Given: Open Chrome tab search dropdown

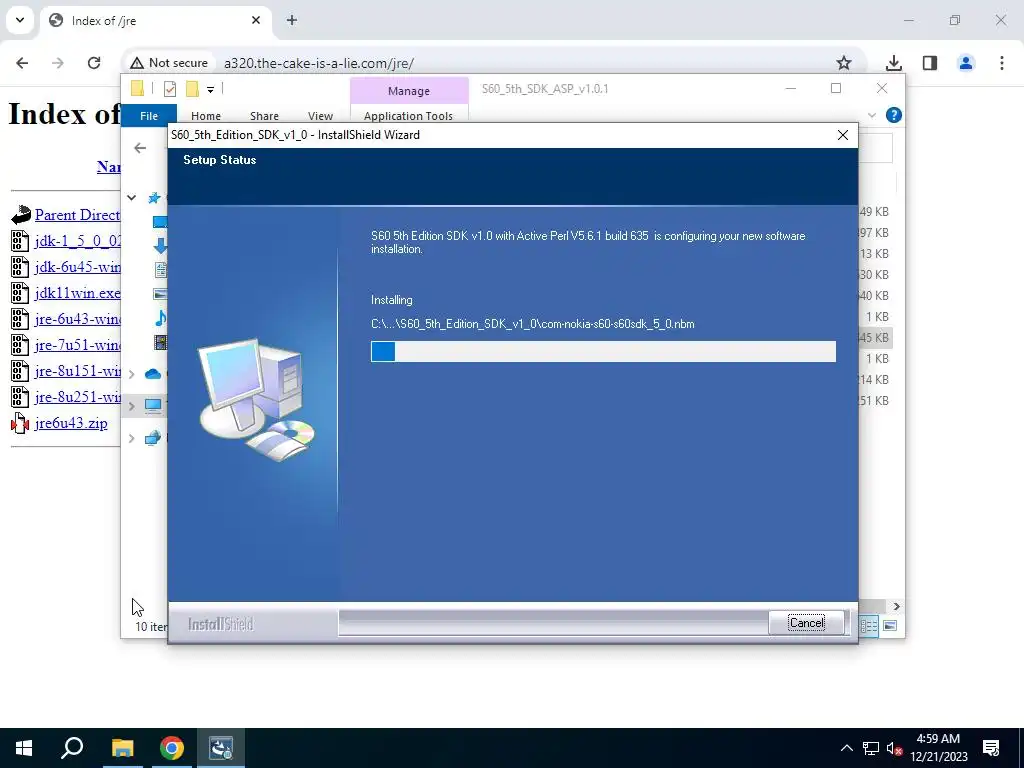Looking at the screenshot, I should pyautogui.click(x=20, y=20).
